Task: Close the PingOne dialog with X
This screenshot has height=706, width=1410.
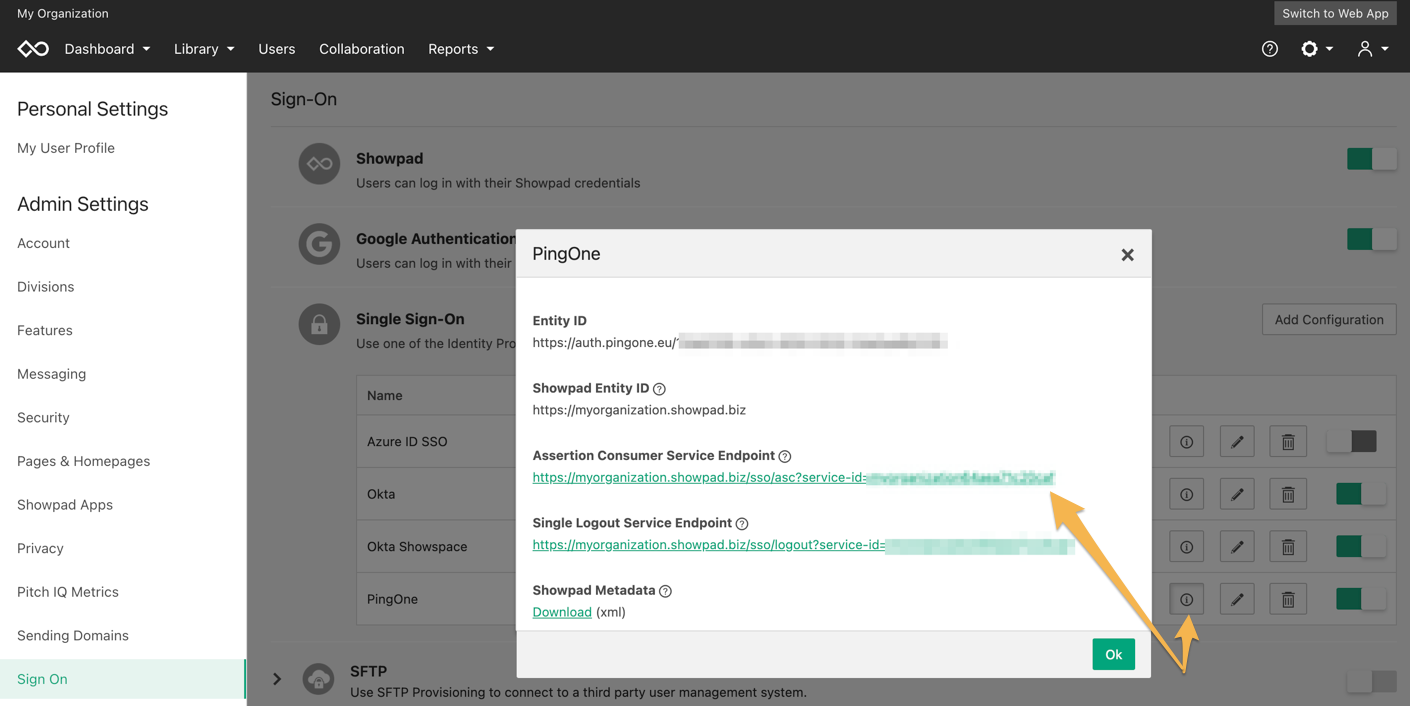Action: (x=1127, y=255)
